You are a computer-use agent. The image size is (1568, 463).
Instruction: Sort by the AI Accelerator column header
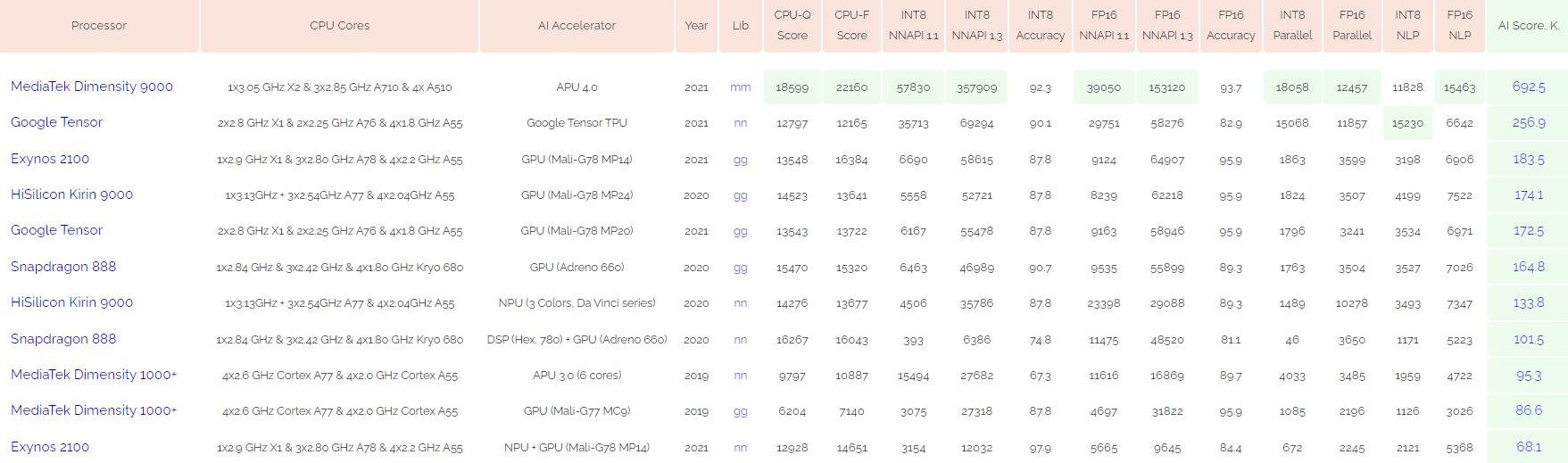point(577,26)
